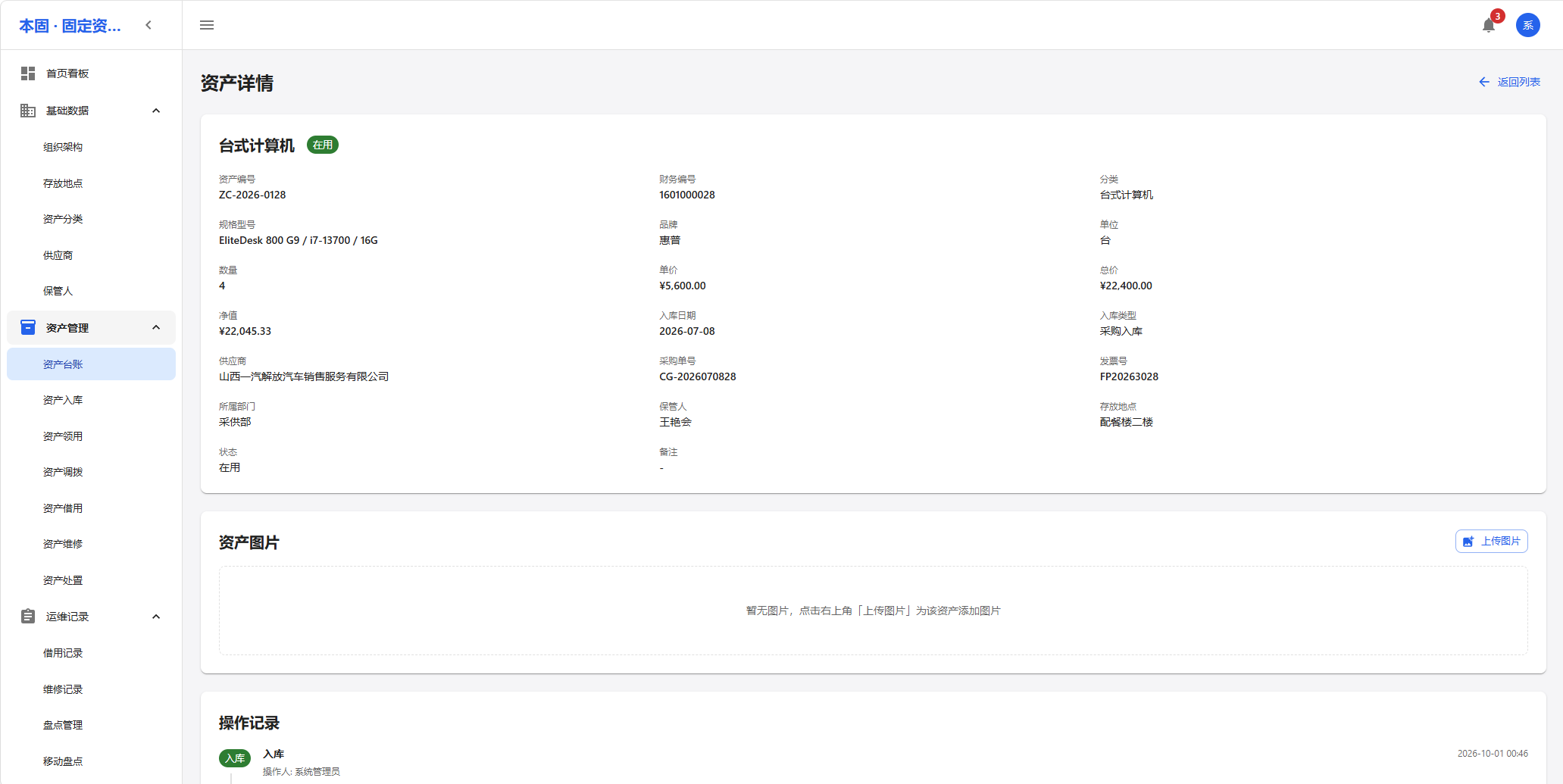This screenshot has width=1563, height=784.
Task: Collapse the 运维记录 section chevron
Action: point(156,617)
